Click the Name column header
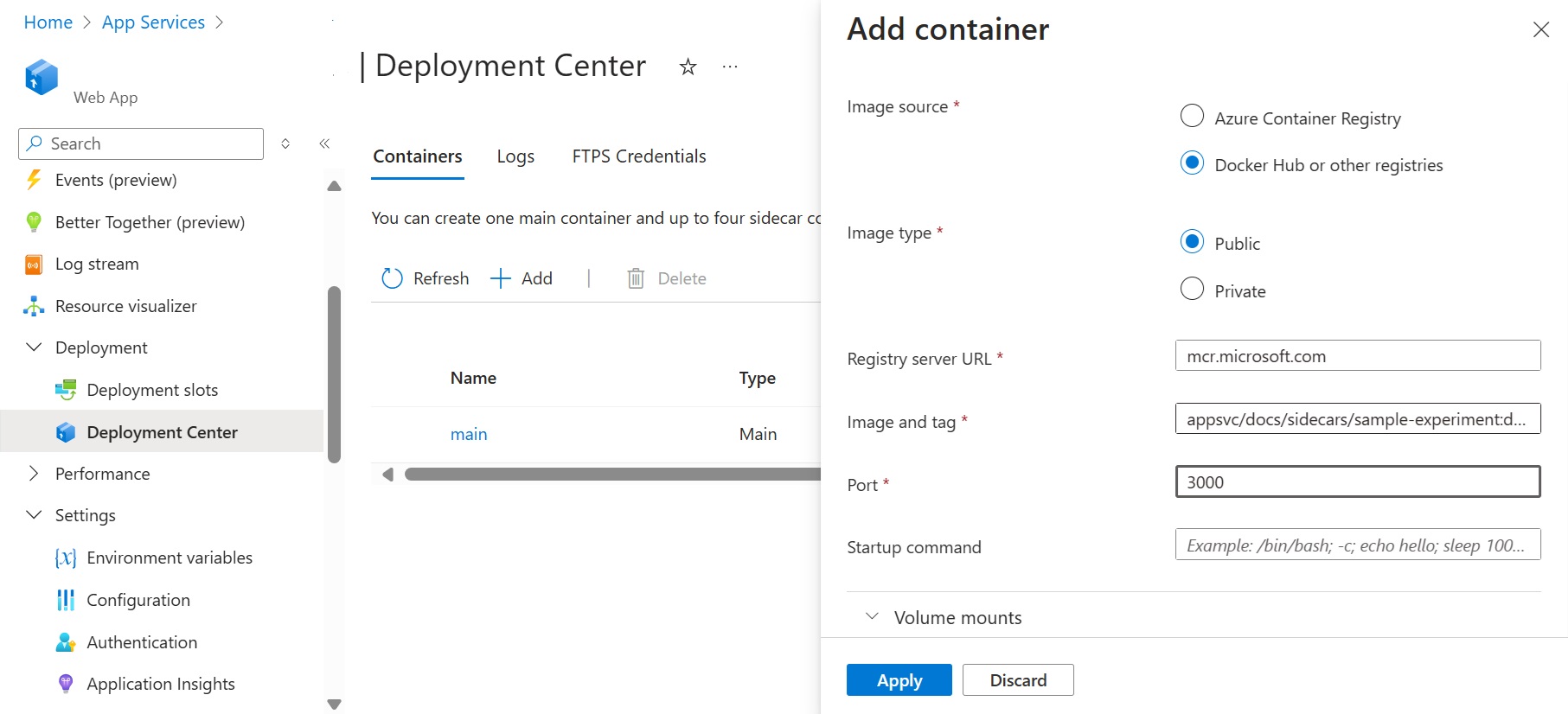1568x714 pixels. pyautogui.click(x=473, y=378)
